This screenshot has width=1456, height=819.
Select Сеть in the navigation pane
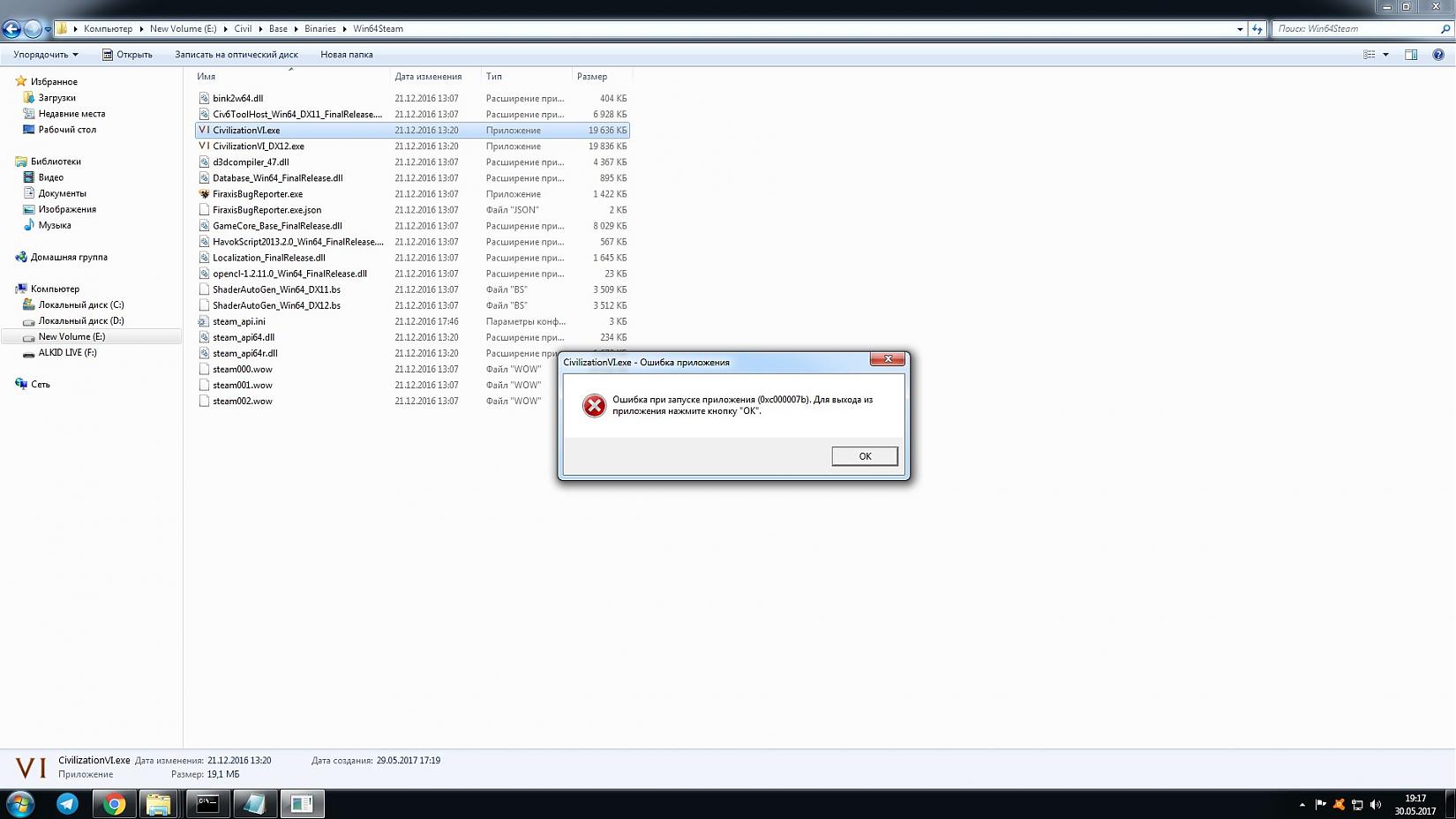41,384
